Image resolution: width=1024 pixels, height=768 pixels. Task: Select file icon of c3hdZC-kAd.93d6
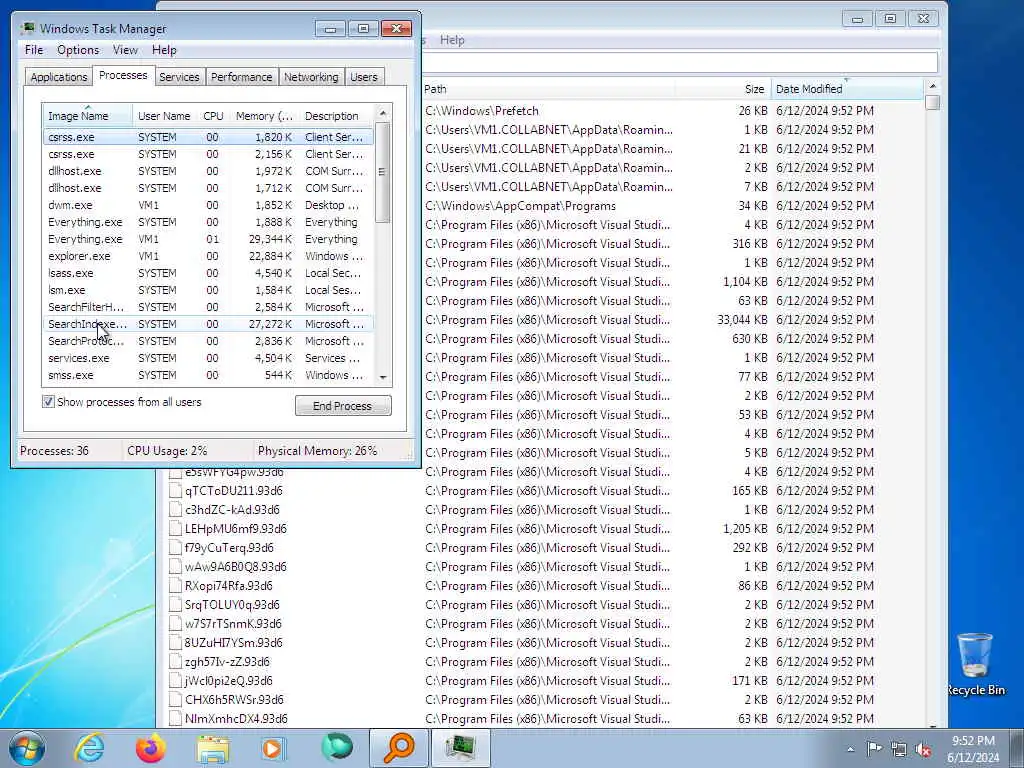(x=175, y=510)
